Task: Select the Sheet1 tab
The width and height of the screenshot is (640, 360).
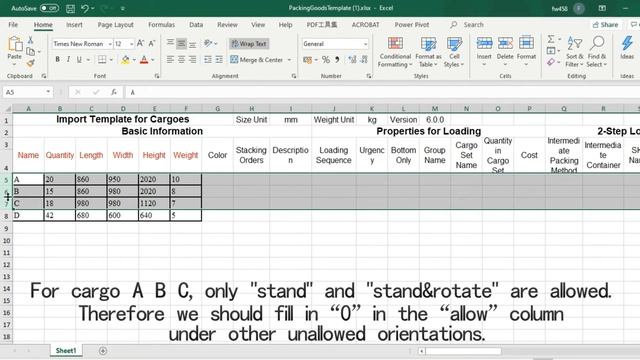Action: 66,351
